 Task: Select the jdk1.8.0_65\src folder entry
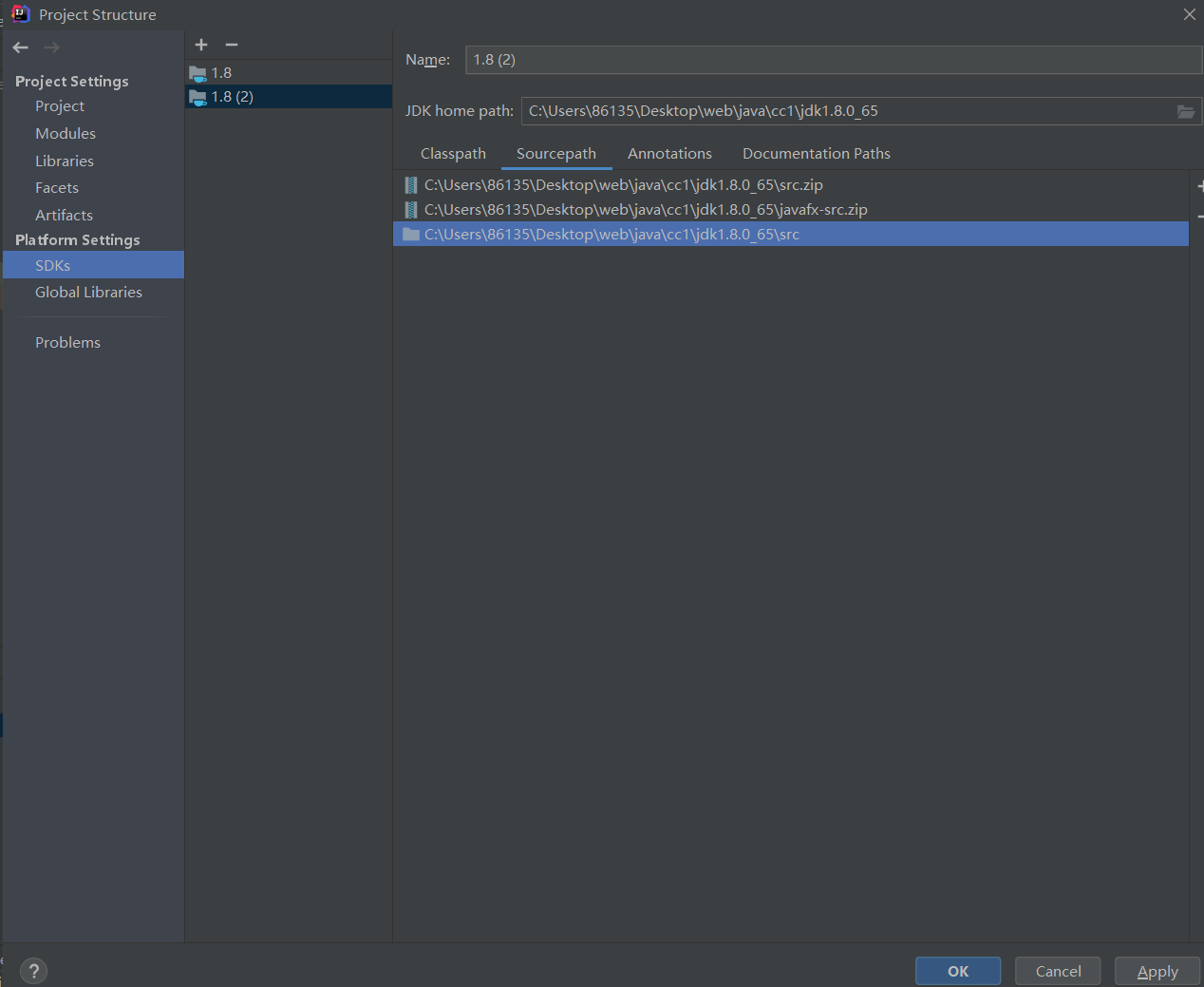(790, 235)
